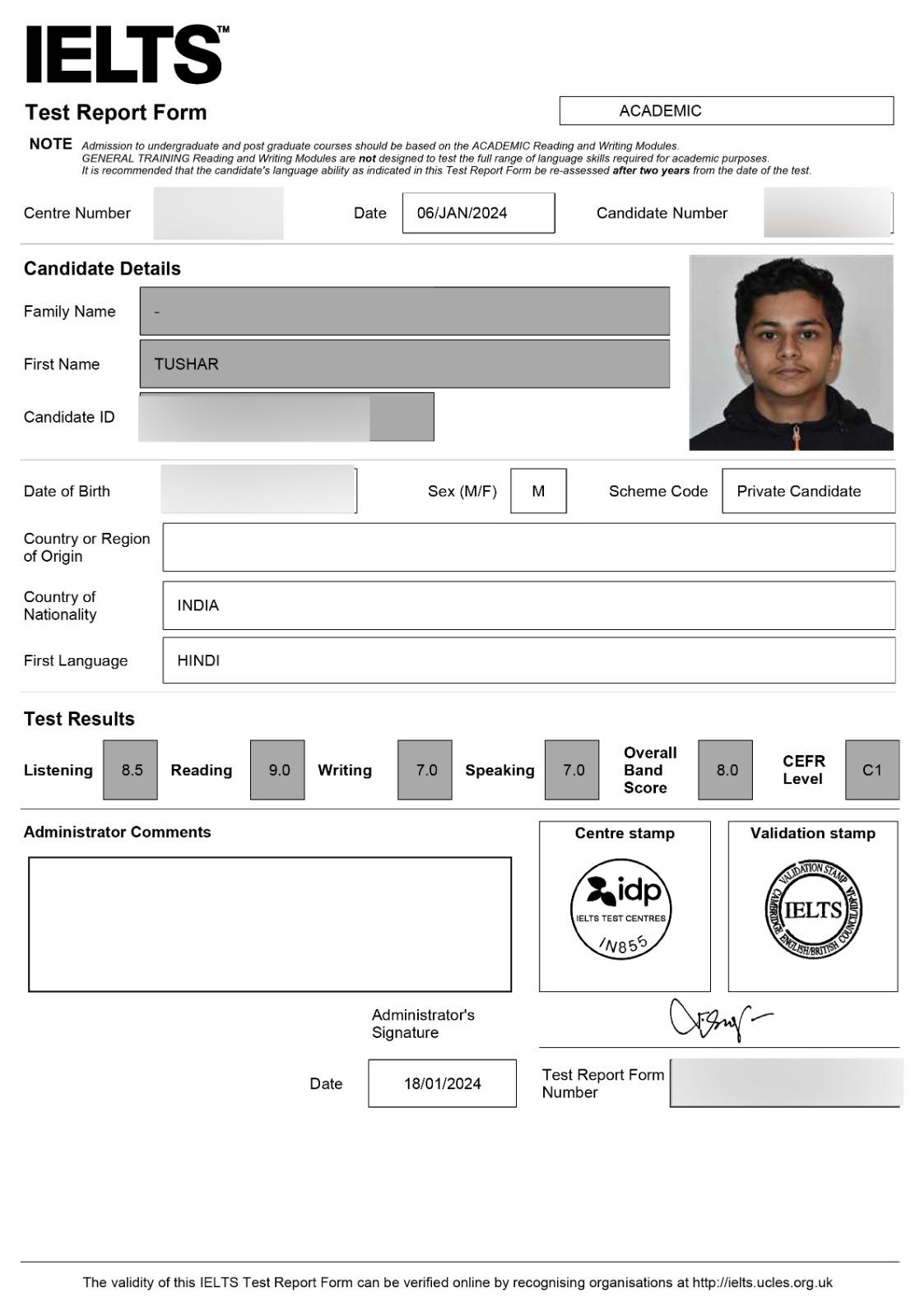This screenshot has width=920, height=1316.
Task: Click the Scheme Code Private Candidate box
Action: point(808,491)
